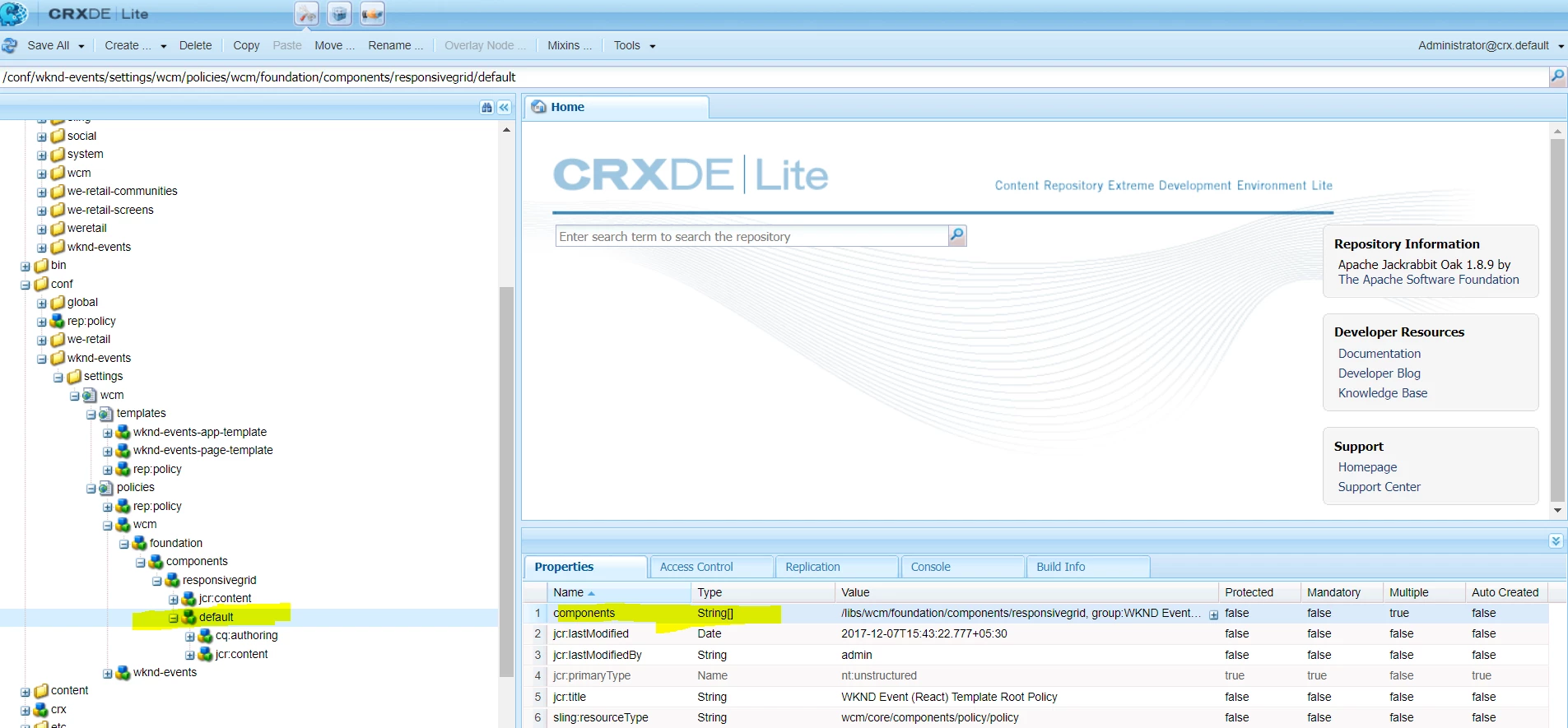
Task: Click the node icon beside default
Action: coord(189,617)
